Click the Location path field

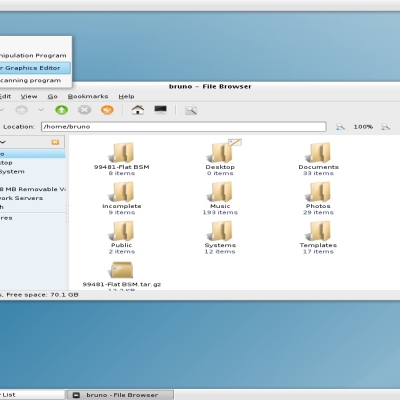(184, 127)
